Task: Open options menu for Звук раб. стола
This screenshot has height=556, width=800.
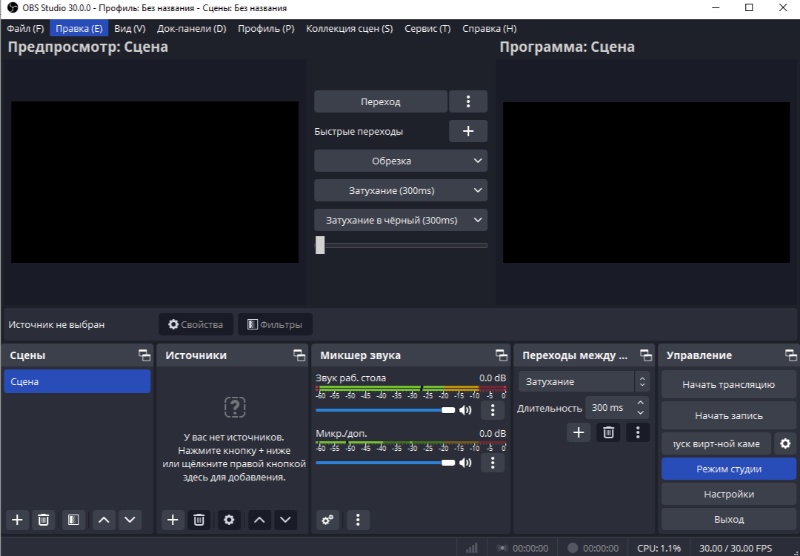Action: pyautogui.click(x=492, y=410)
